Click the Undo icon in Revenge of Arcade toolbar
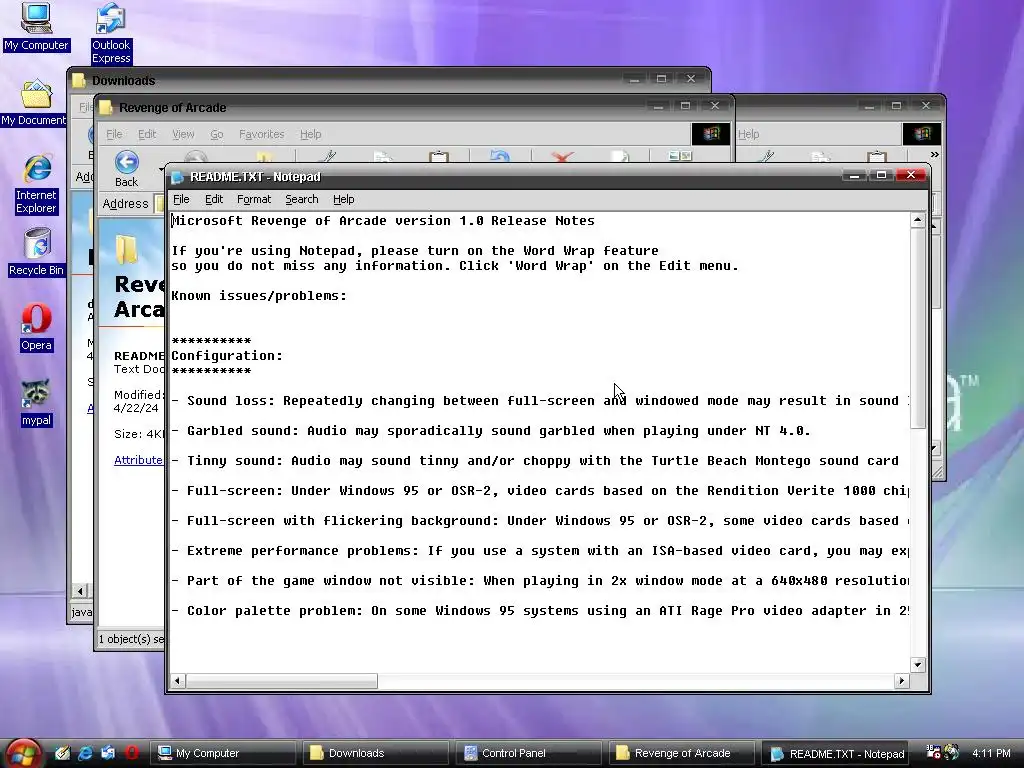This screenshot has height=768, width=1024. 500,156
